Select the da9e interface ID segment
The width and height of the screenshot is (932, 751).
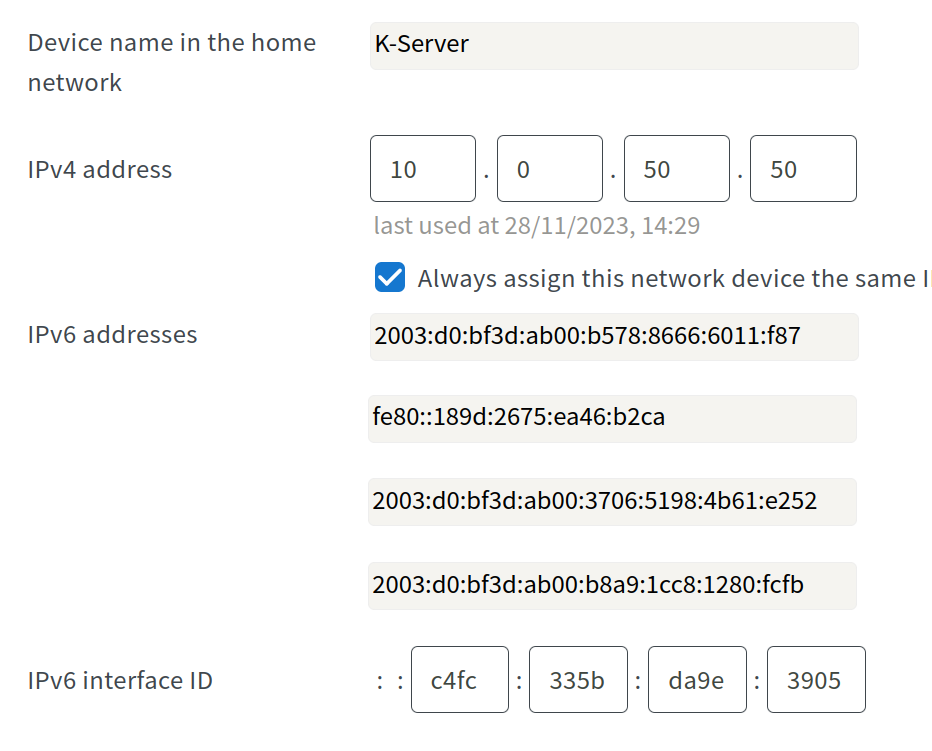click(697, 680)
